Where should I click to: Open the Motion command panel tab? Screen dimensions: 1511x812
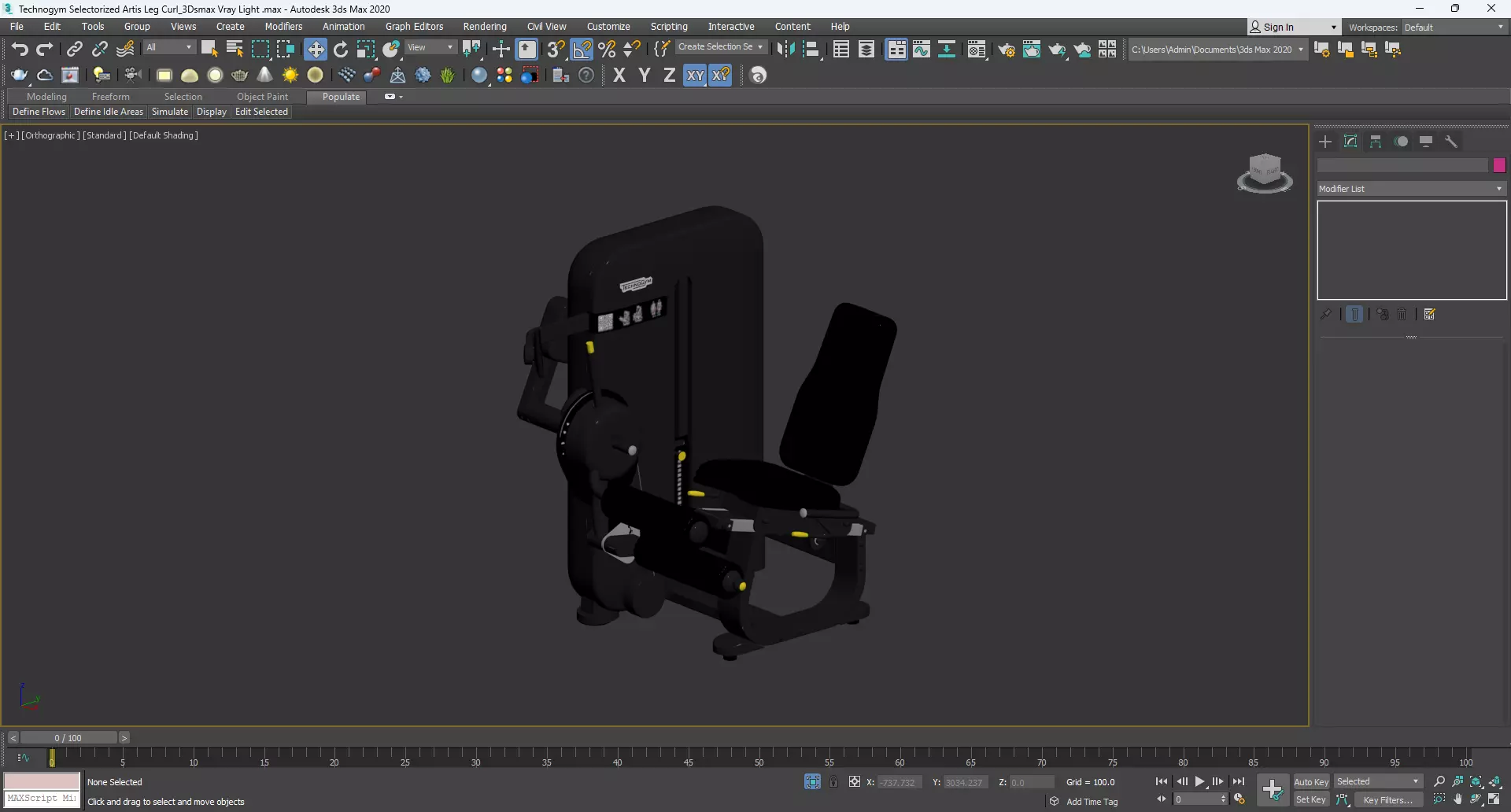point(1401,142)
